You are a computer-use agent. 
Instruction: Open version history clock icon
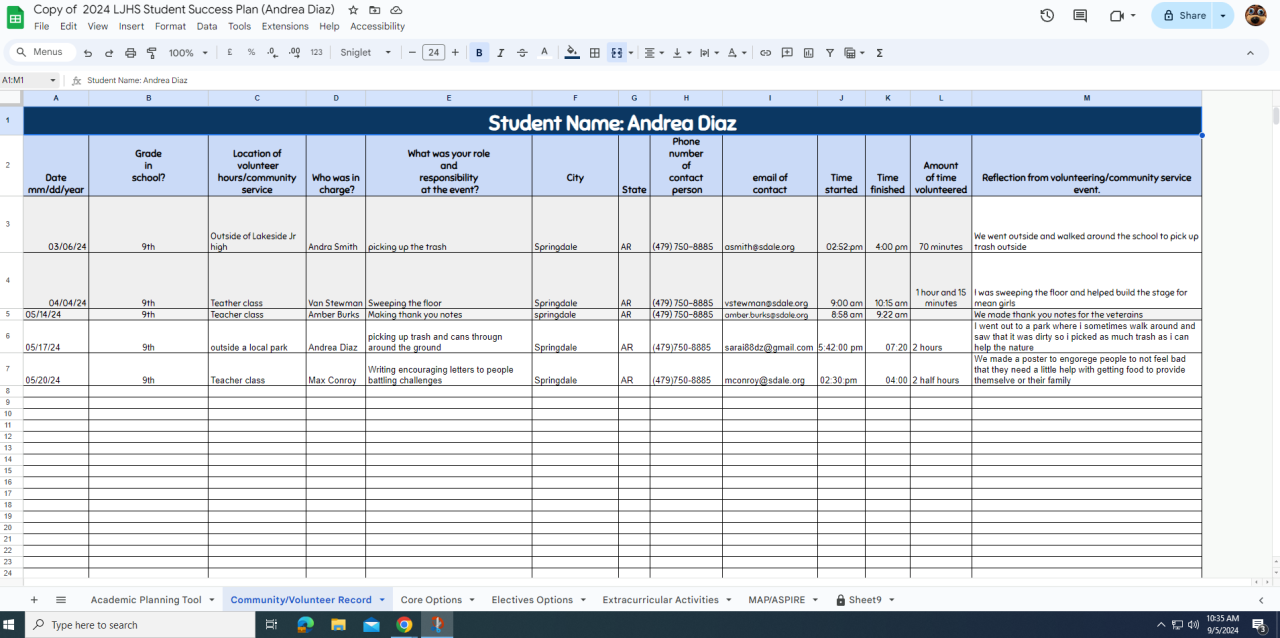click(1047, 15)
